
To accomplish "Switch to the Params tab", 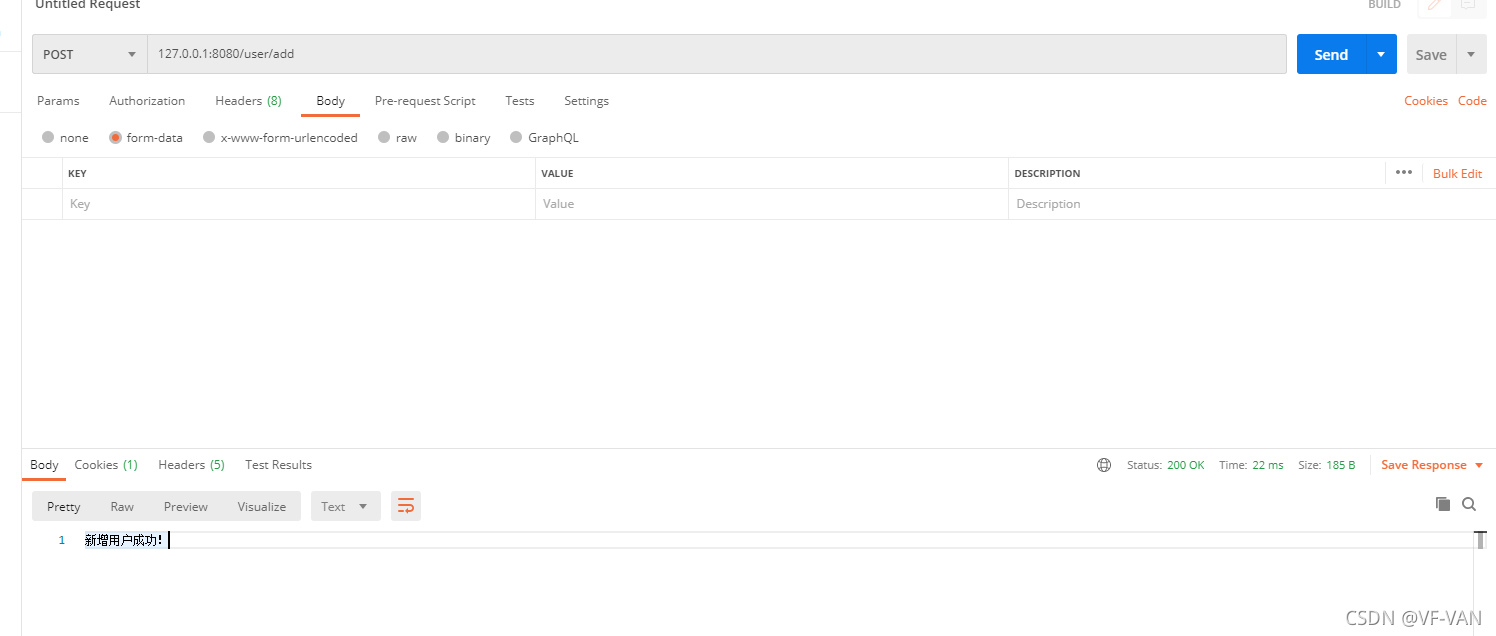I will point(58,100).
